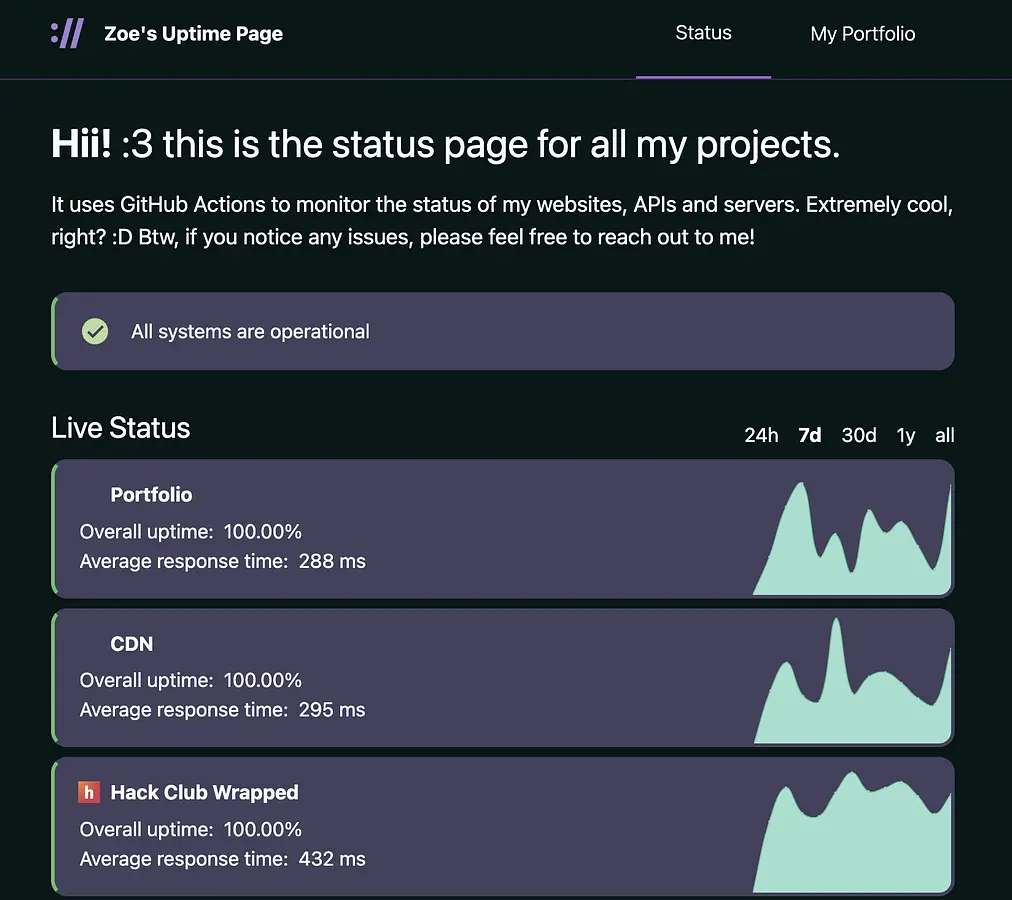
Task: Open the CDN status card details
Action: point(400,677)
